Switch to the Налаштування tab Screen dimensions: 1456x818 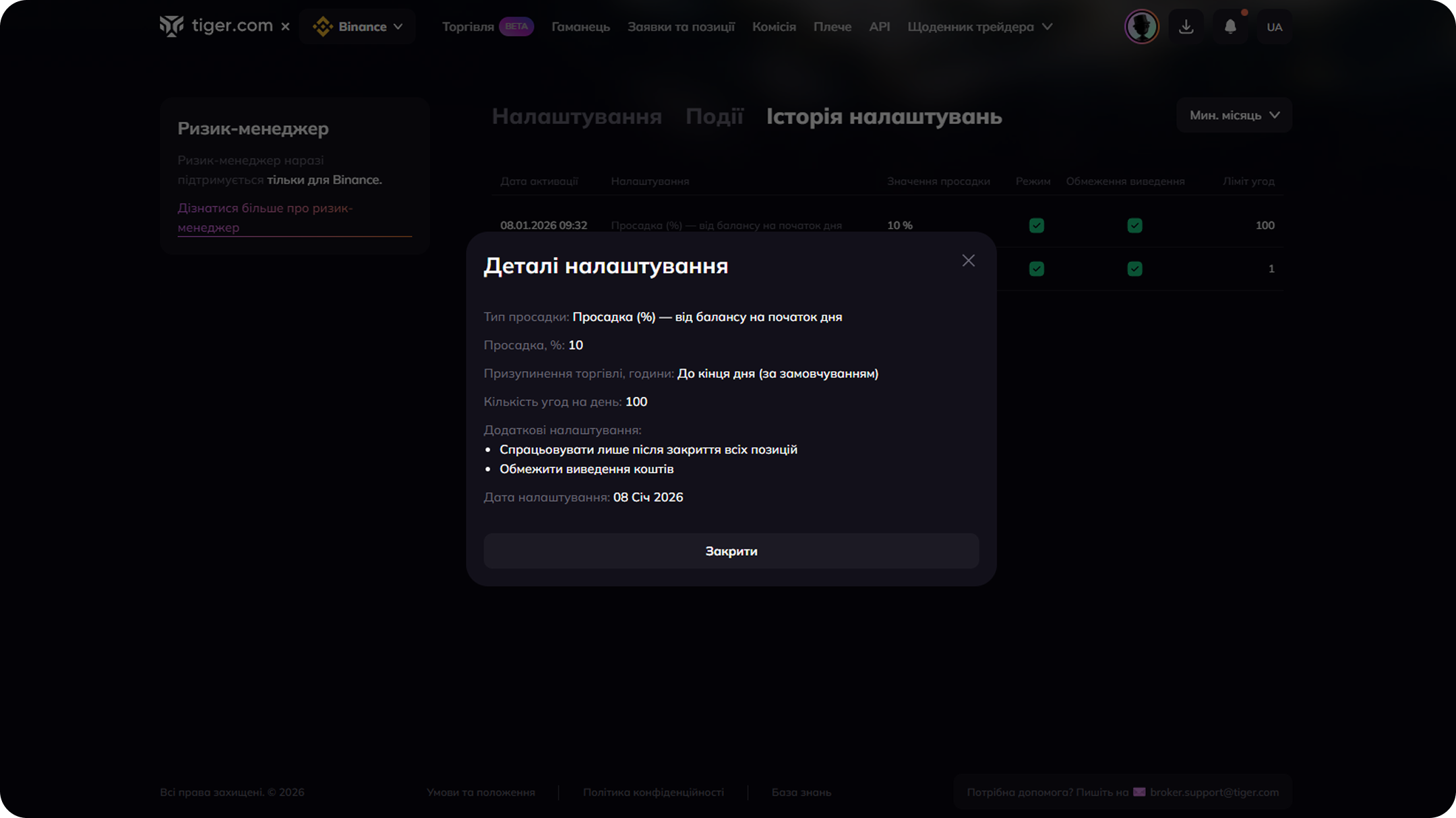click(576, 116)
